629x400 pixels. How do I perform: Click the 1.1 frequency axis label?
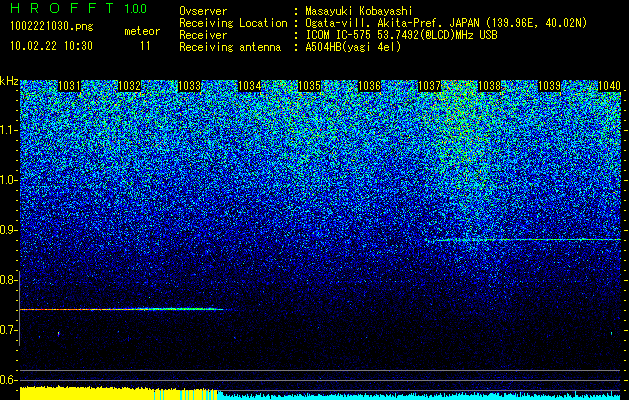point(8,130)
